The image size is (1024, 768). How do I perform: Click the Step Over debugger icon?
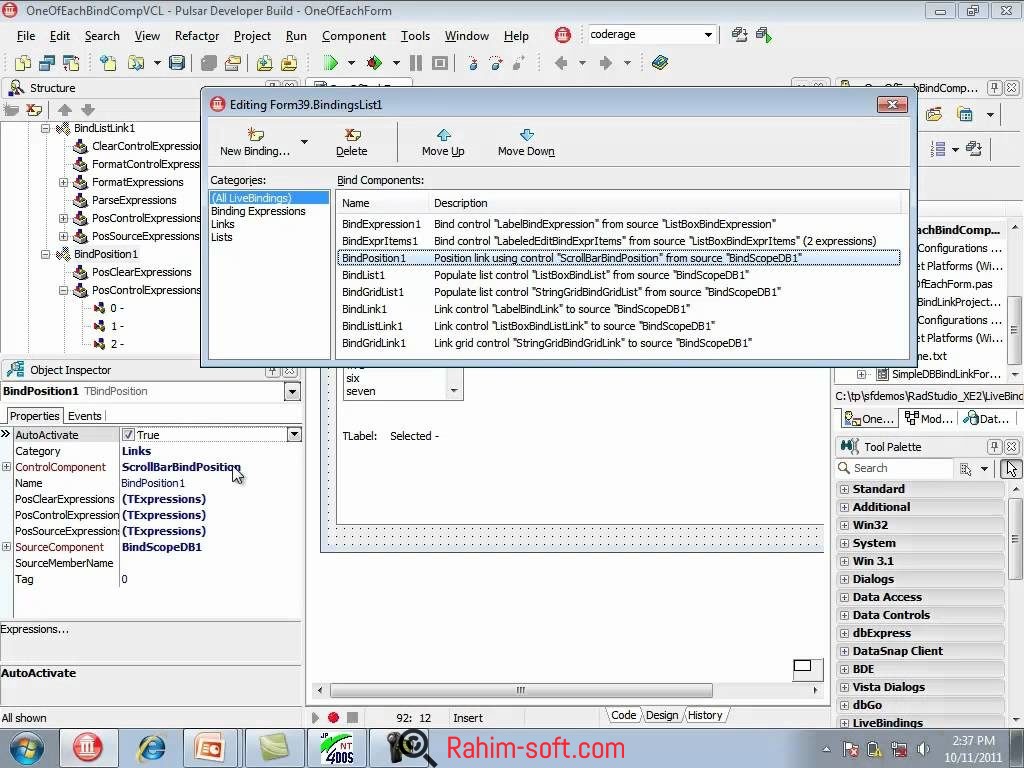tap(496, 63)
